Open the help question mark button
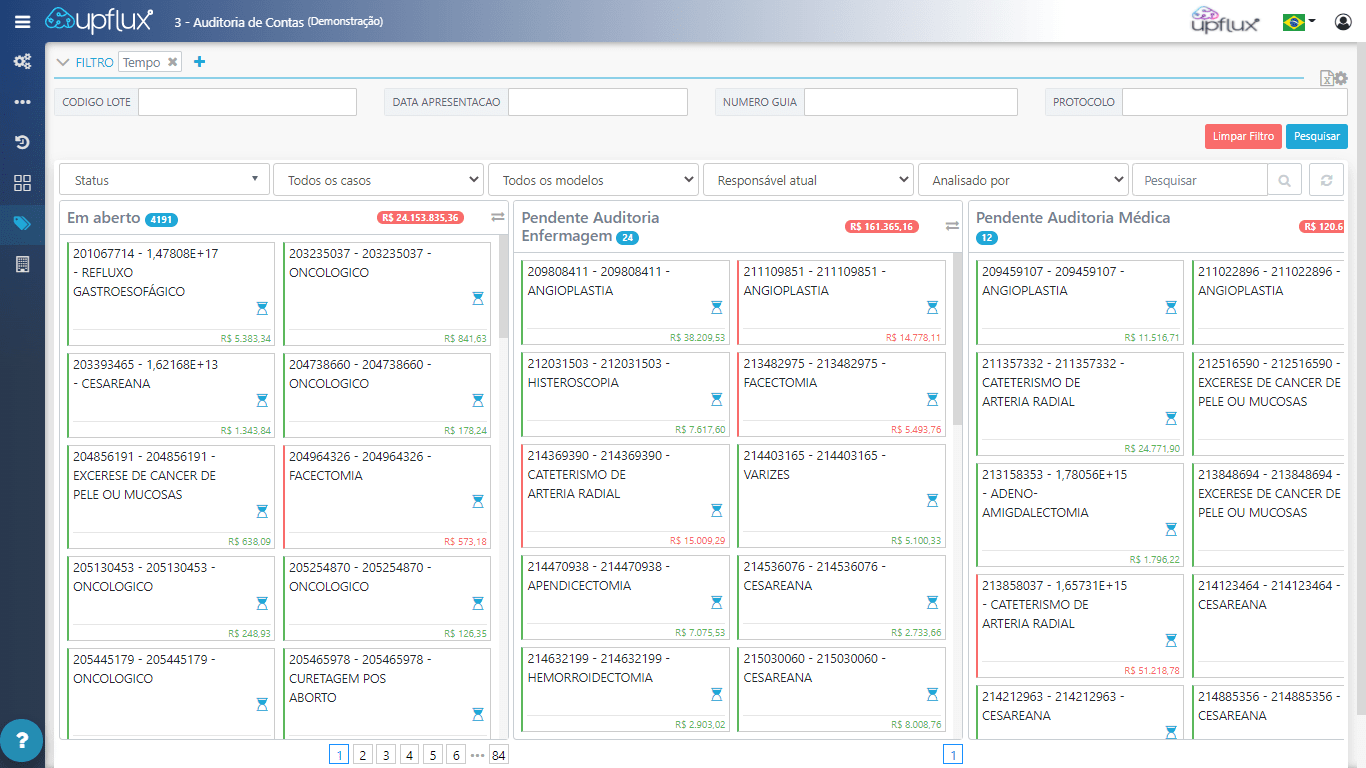1366x768 pixels. point(22,742)
